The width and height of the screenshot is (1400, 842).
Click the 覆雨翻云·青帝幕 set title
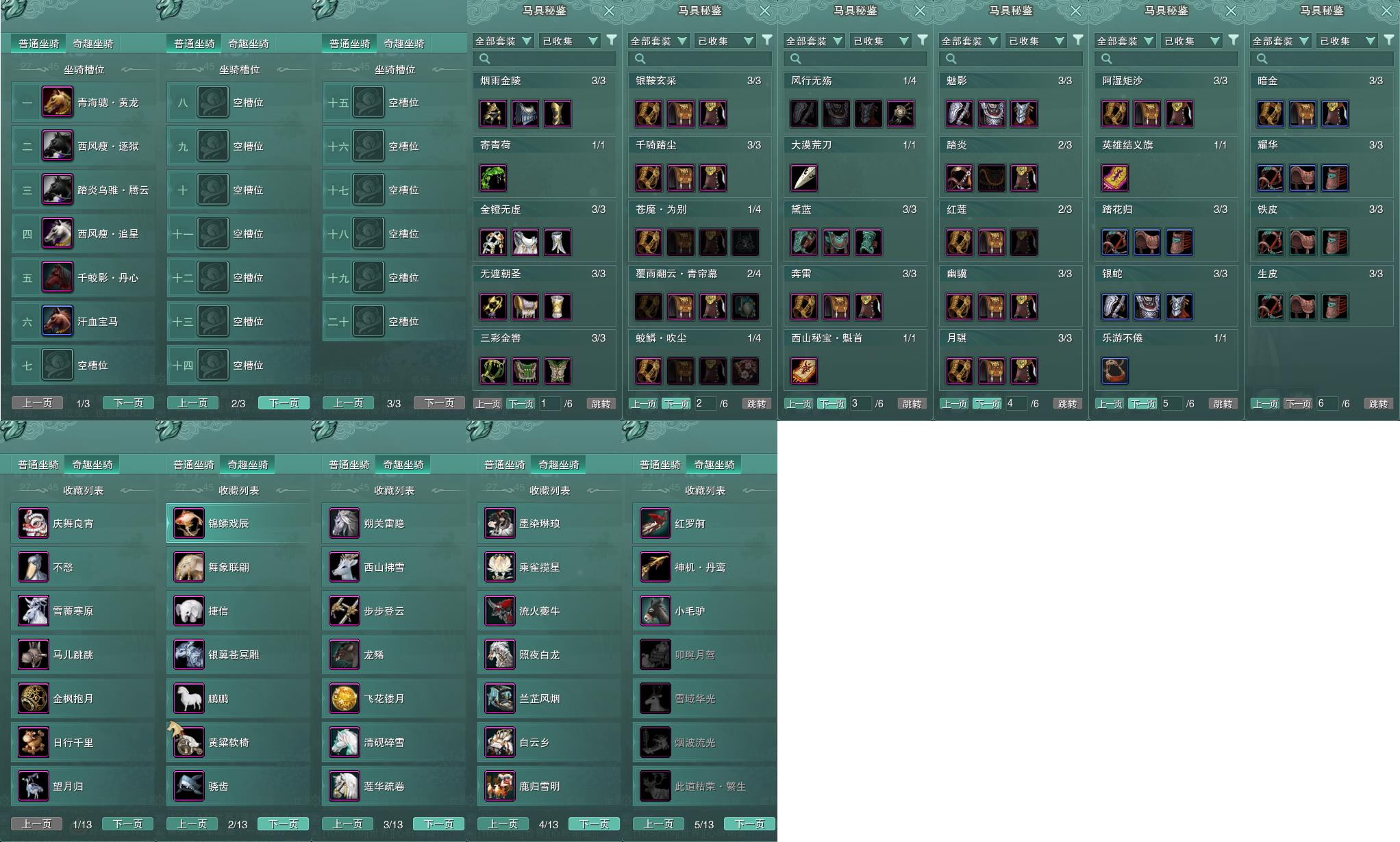[x=677, y=274]
